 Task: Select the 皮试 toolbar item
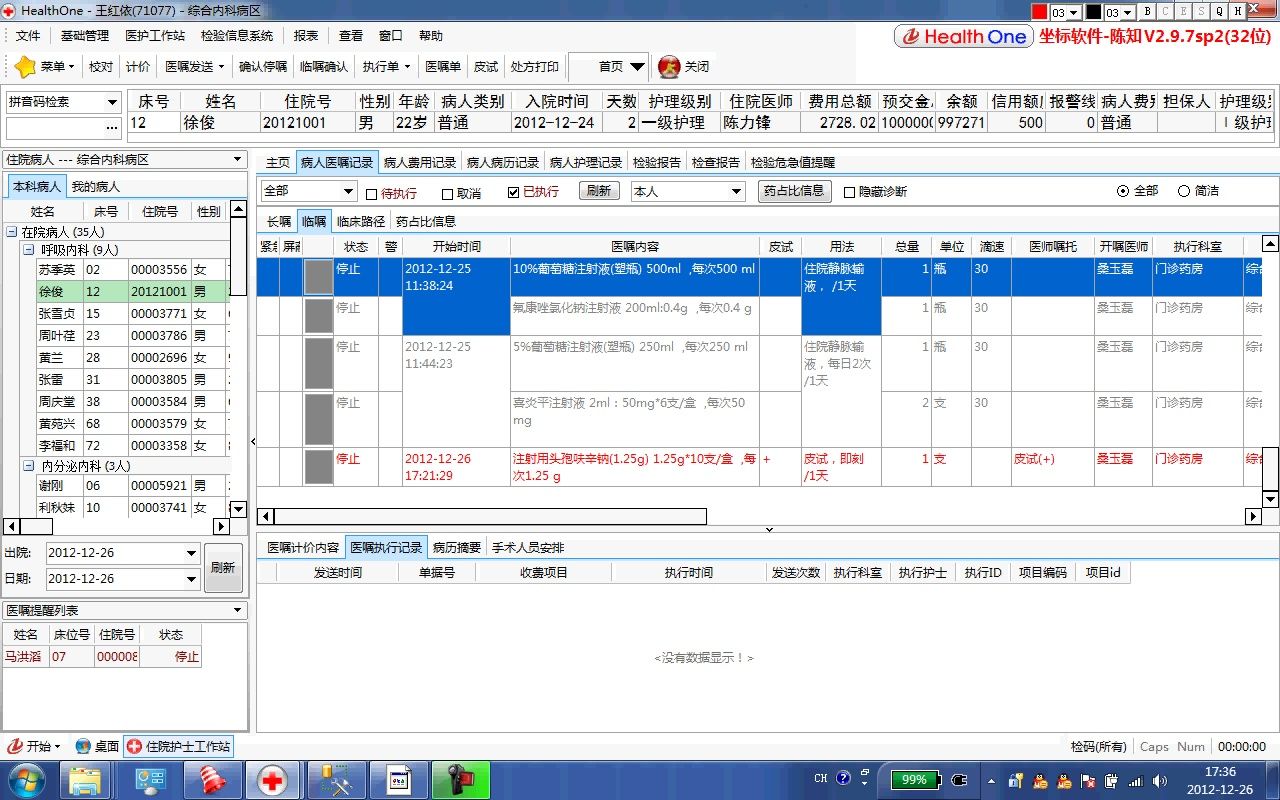[486, 67]
